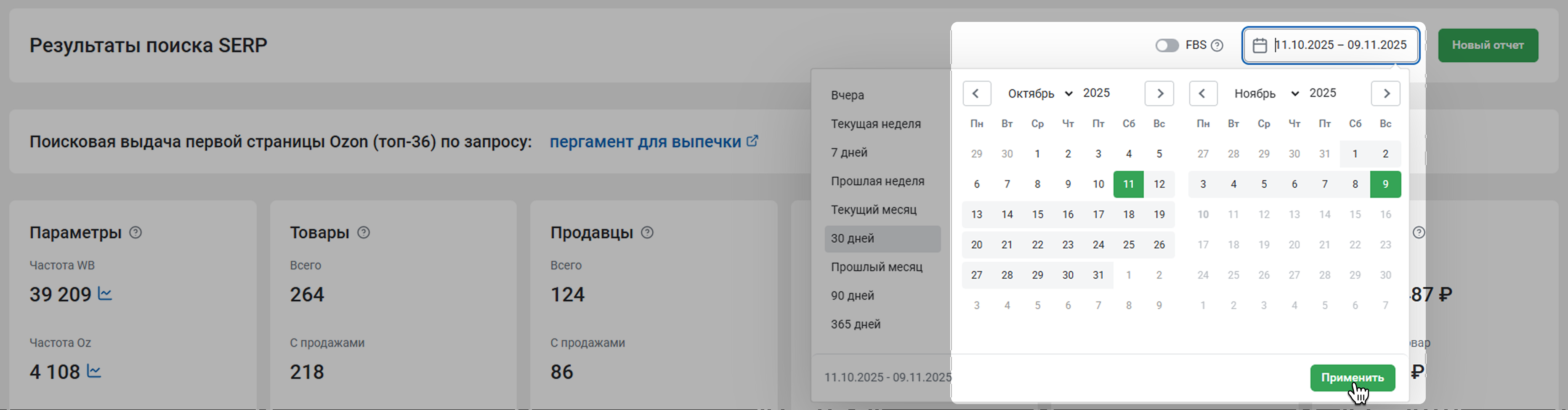
Task: Click help icon beside Параметры heading
Action: pyautogui.click(x=136, y=233)
